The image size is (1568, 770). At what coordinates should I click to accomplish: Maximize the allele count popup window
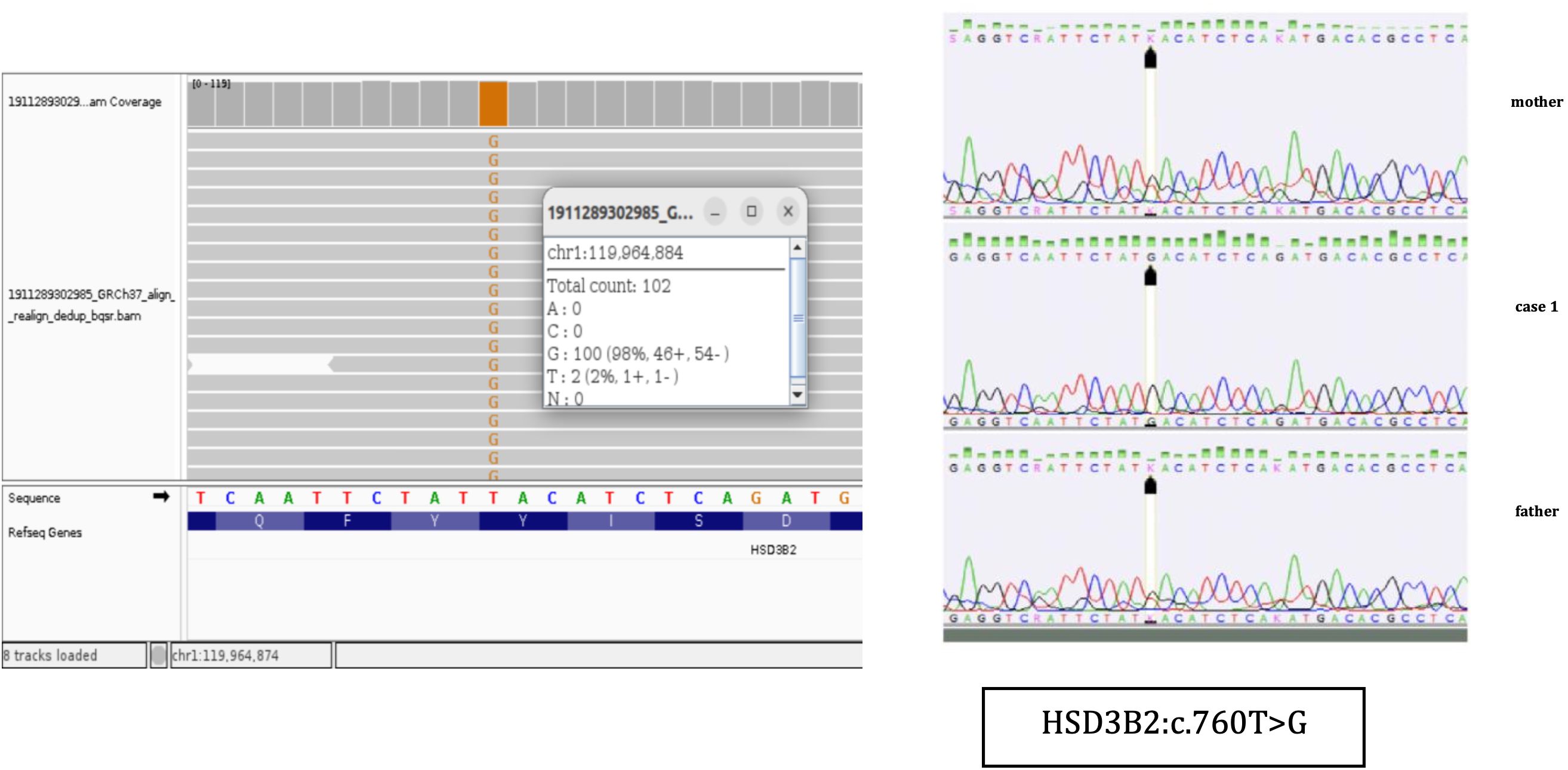[x=751, y=211]
